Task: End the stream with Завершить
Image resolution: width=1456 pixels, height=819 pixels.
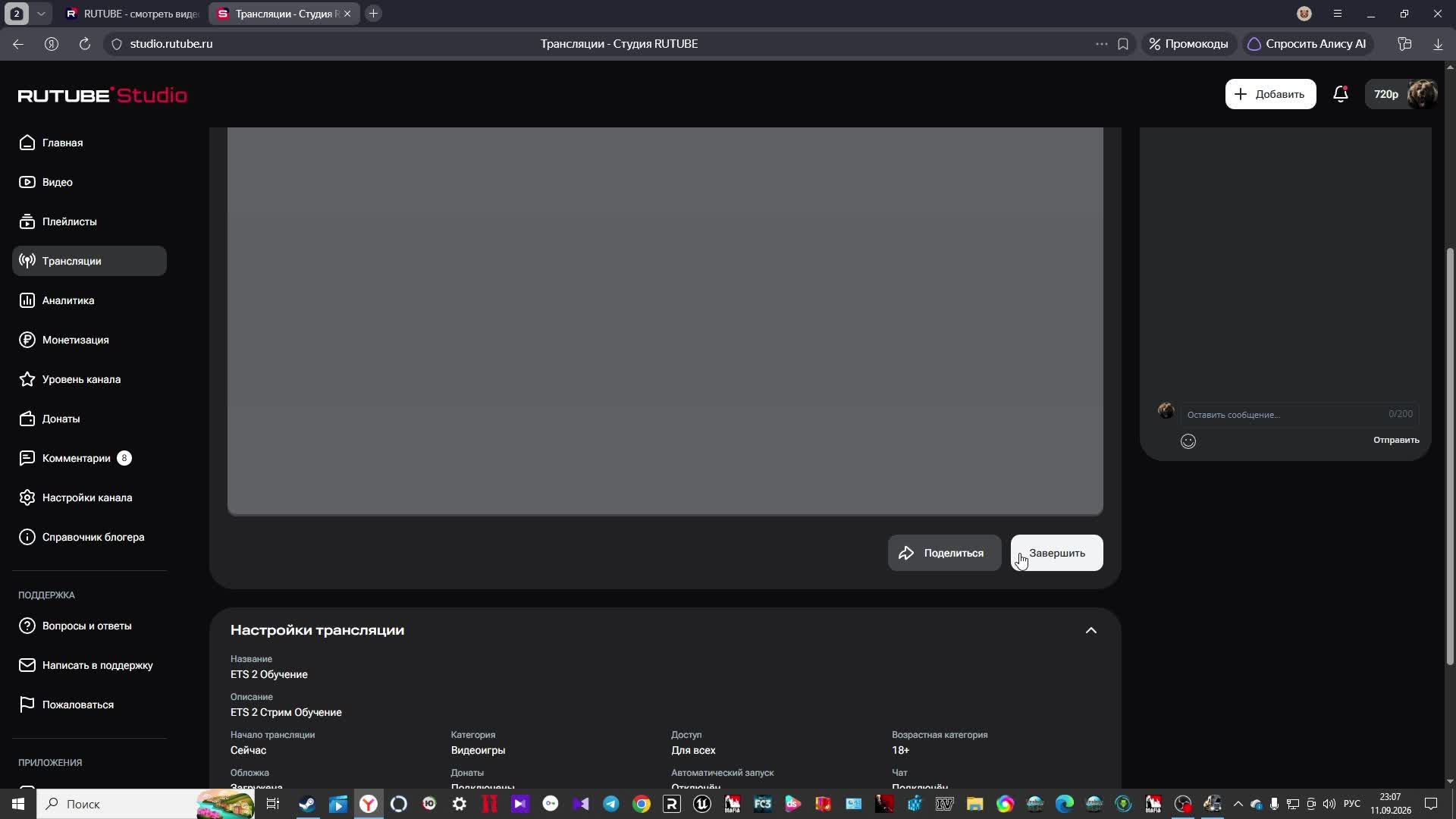Action: pos(1056,553)
